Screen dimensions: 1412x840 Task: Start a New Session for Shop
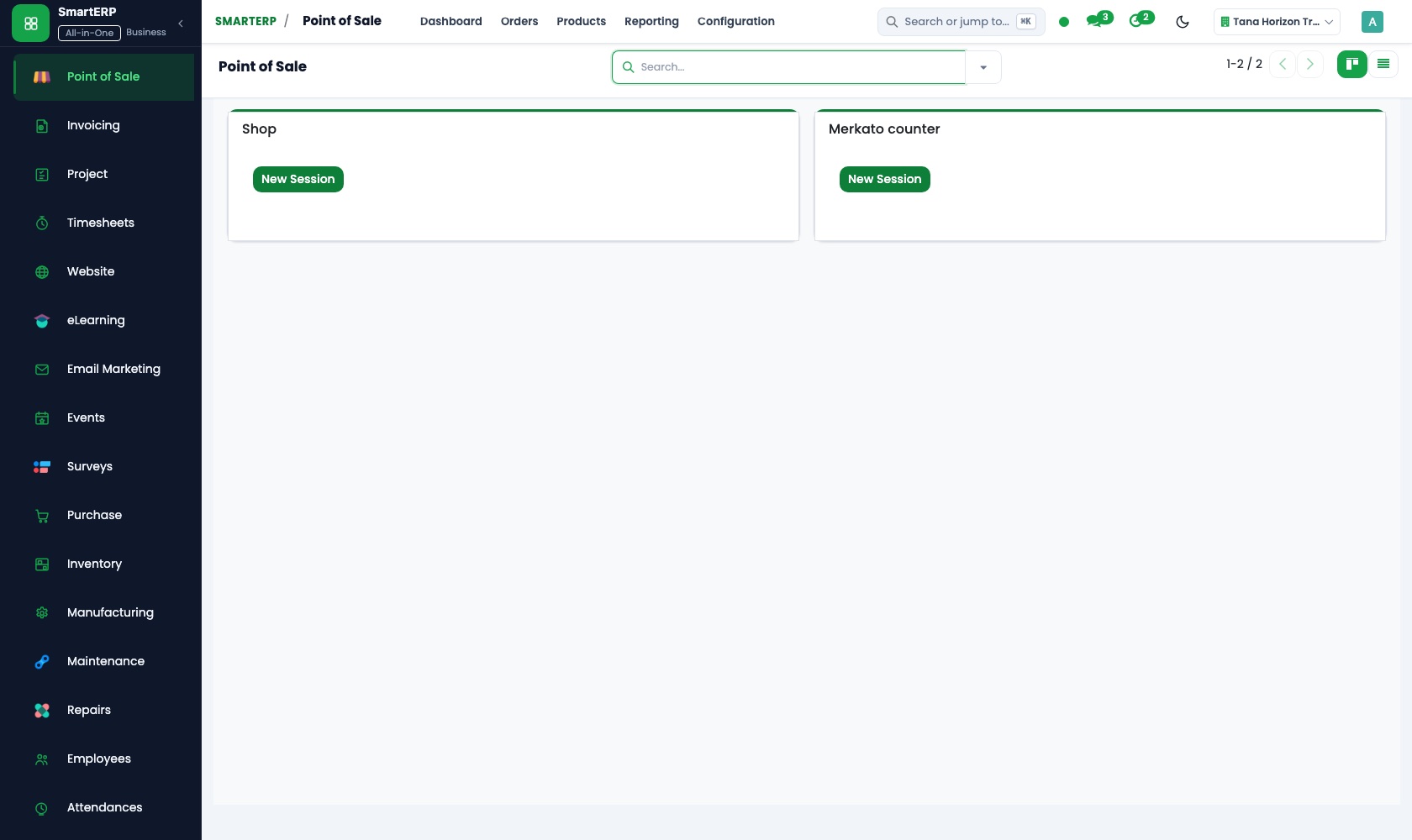tap(298, 179)
